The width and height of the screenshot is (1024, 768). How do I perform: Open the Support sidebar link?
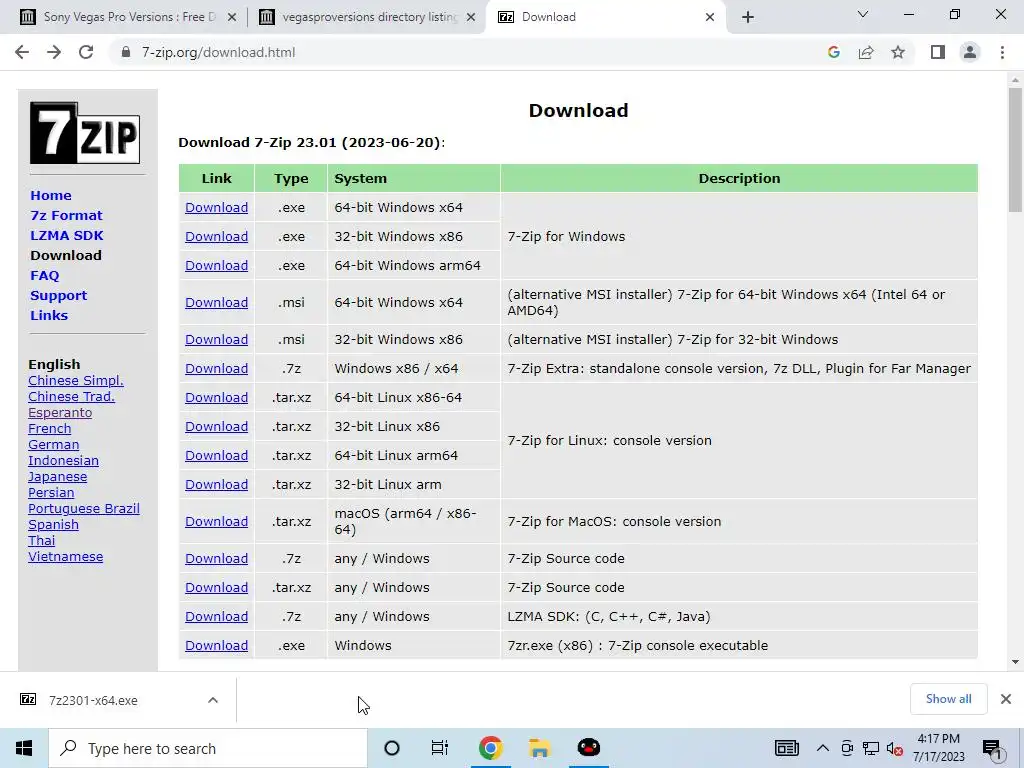[x=58, y=295]
